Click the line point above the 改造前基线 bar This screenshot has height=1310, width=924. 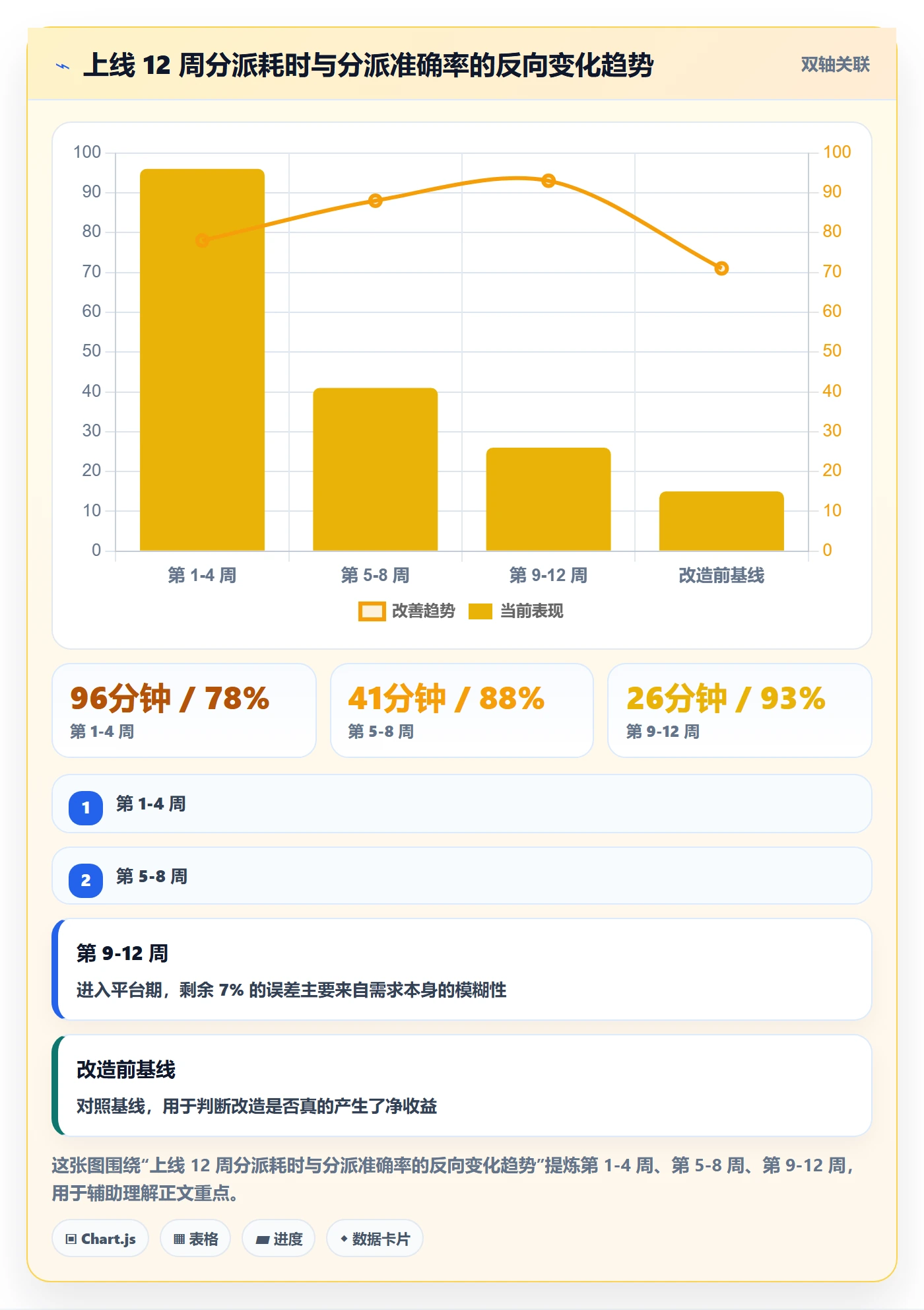[721, 268]
